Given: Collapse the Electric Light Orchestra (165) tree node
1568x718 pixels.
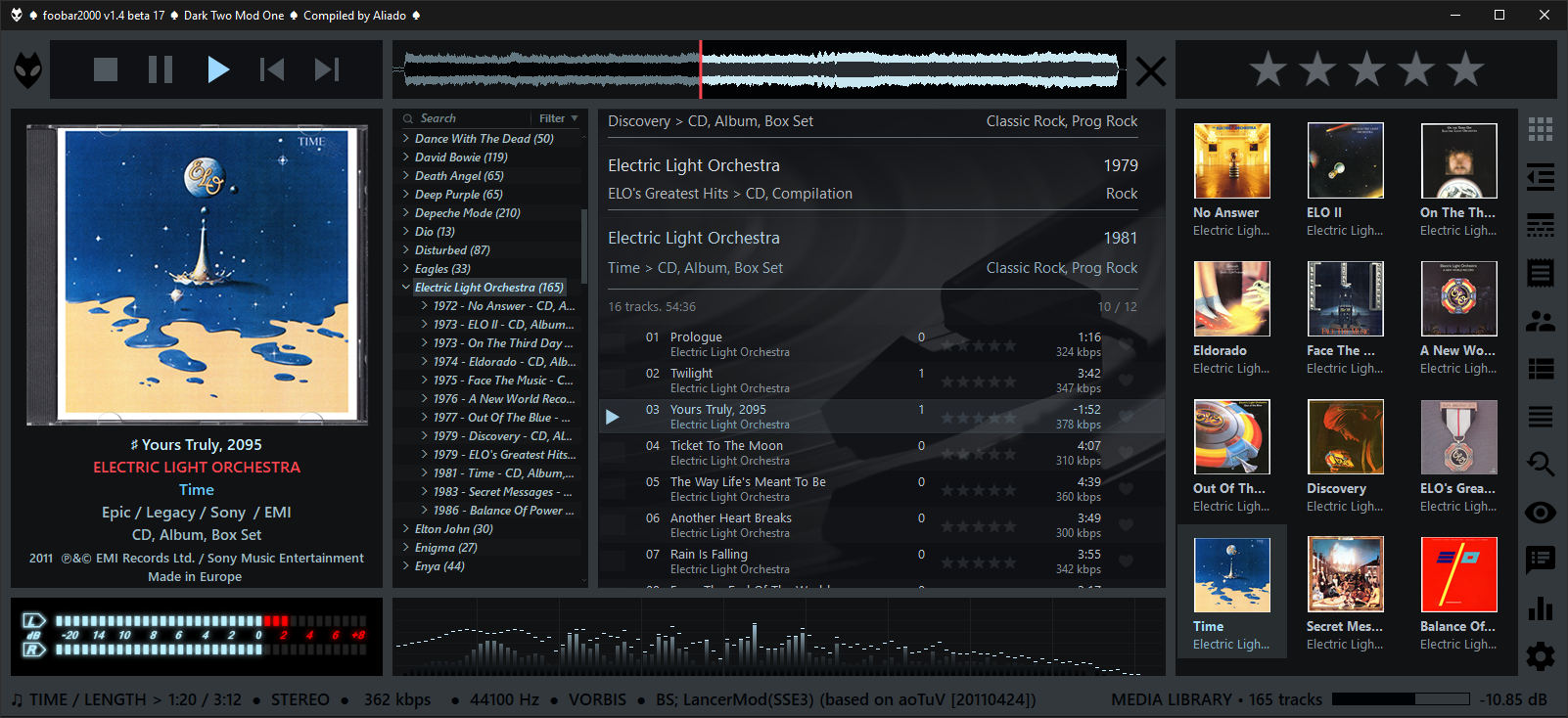Looking at the screenshot, I should 406,288.
